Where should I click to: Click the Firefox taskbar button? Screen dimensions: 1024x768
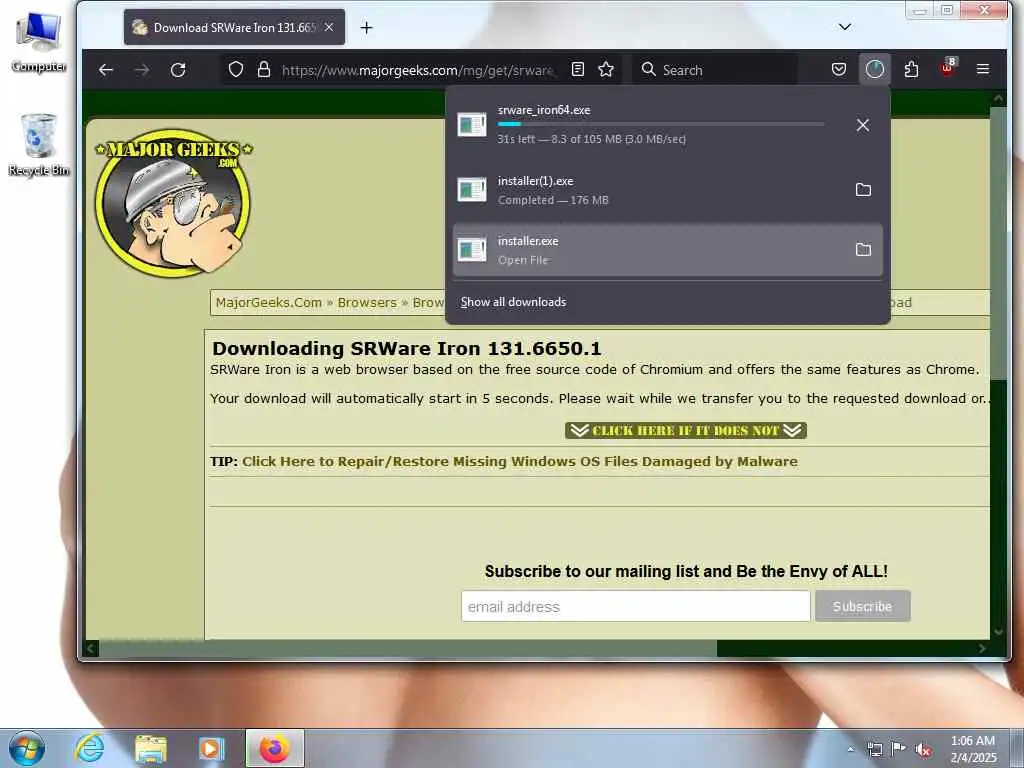click(x=275, y=748)
